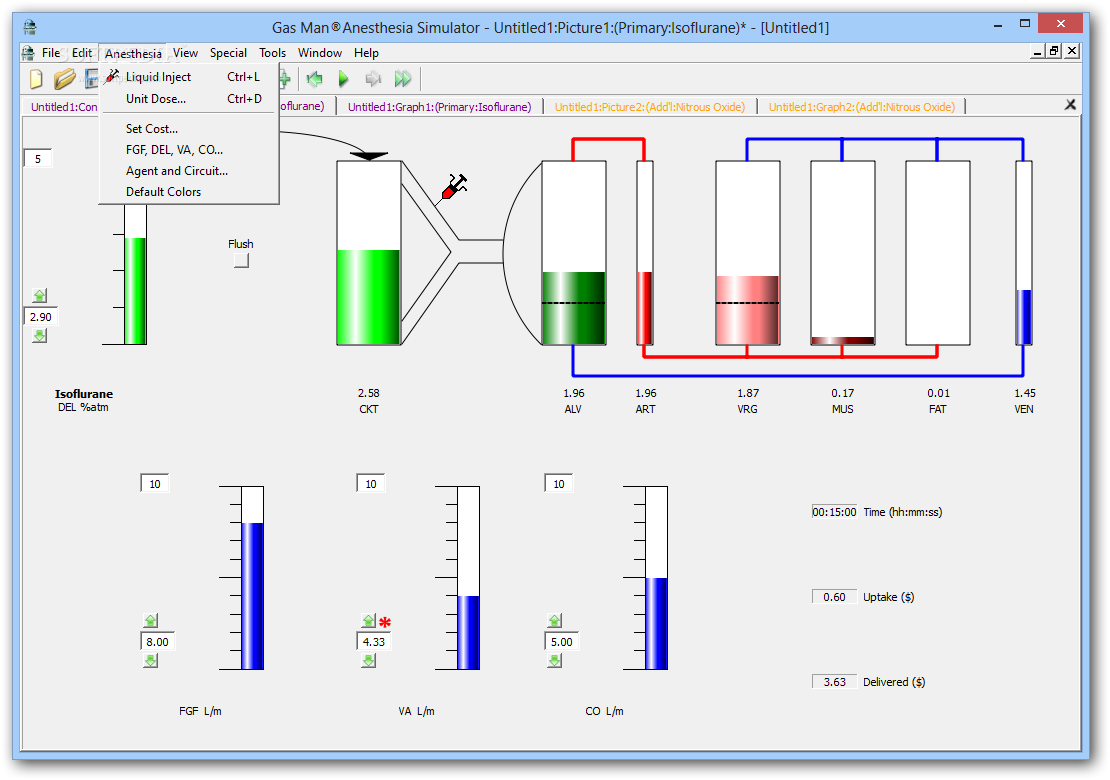
Task: Click the blue VA gauge bar
Action: (468, 632)
